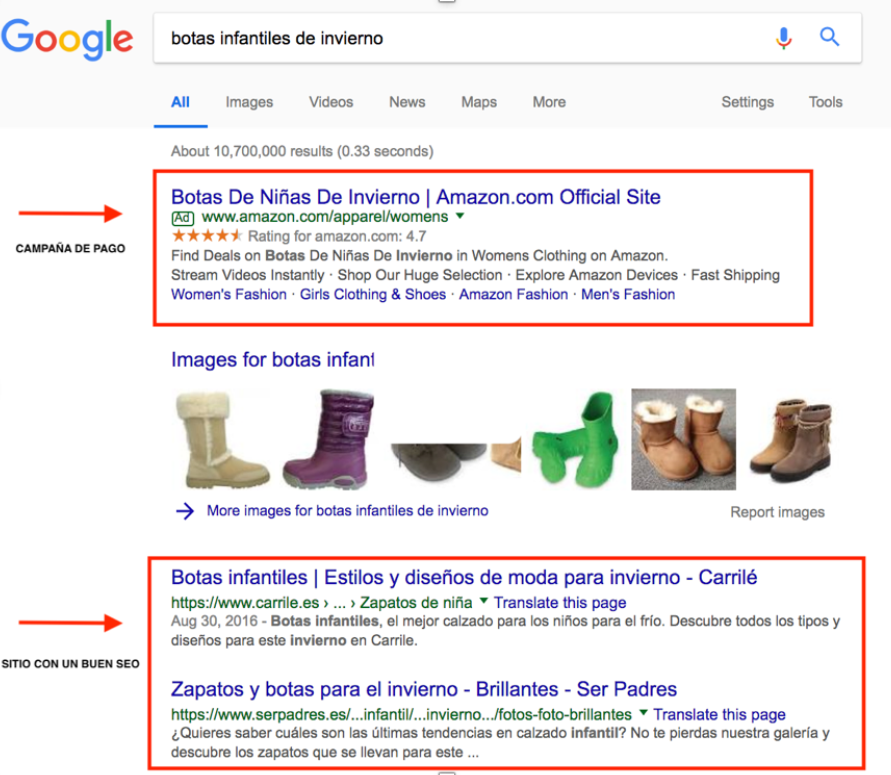Select the All tab

[180, 102]
